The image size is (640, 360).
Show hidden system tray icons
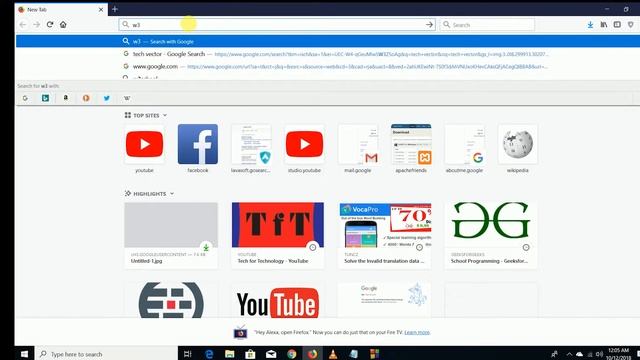(x=569, y=354)
